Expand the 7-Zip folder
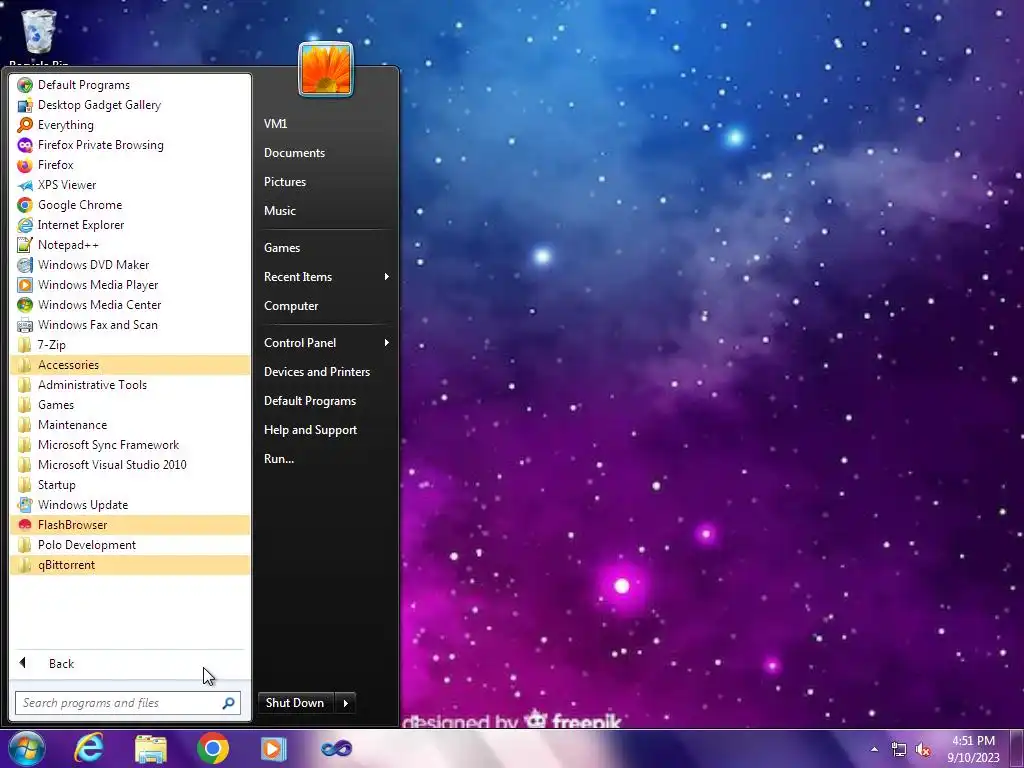Image resolution: width=1024 pixels, height=768 pixels. coord(130,345)
